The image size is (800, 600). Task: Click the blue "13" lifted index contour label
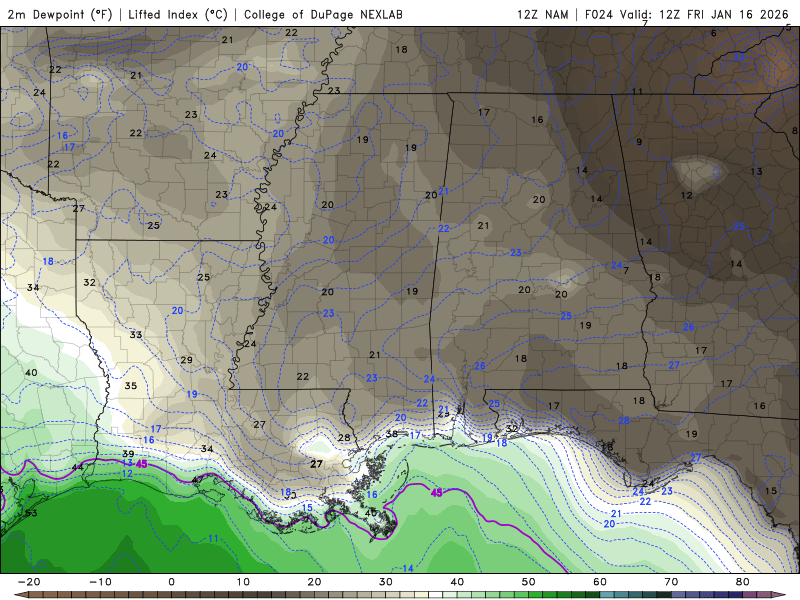(128, 463)
